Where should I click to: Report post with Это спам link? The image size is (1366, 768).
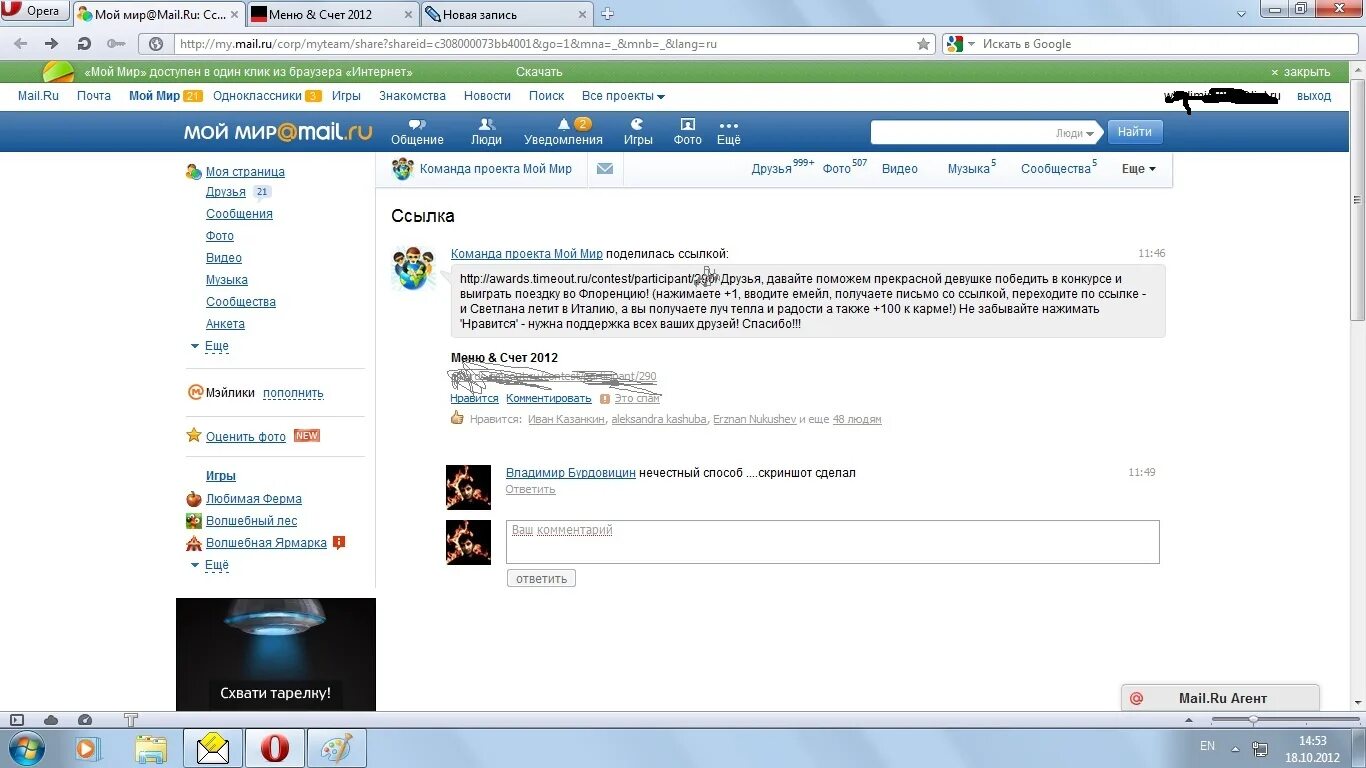(x=637, y=399)
